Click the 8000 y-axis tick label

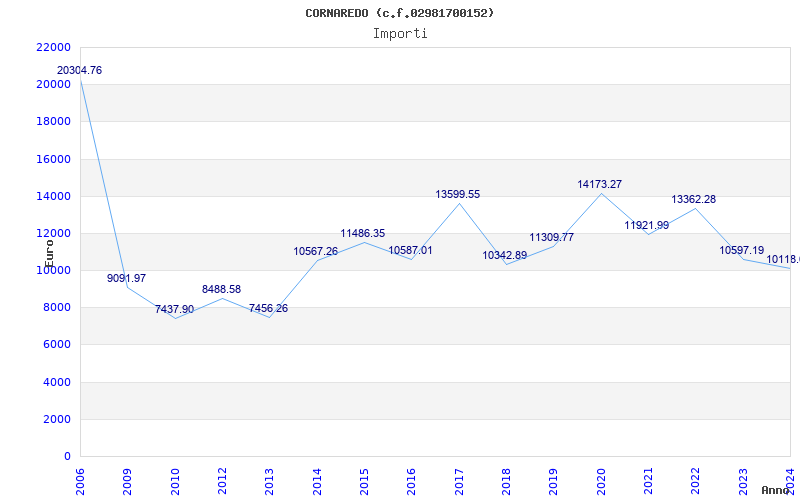pyautogui.click(x=57, y=308)
